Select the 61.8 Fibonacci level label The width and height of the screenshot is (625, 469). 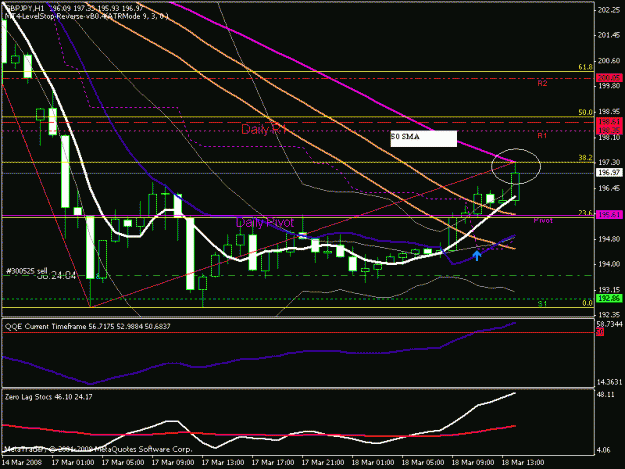pyautogui.click(x=585, y=67)
